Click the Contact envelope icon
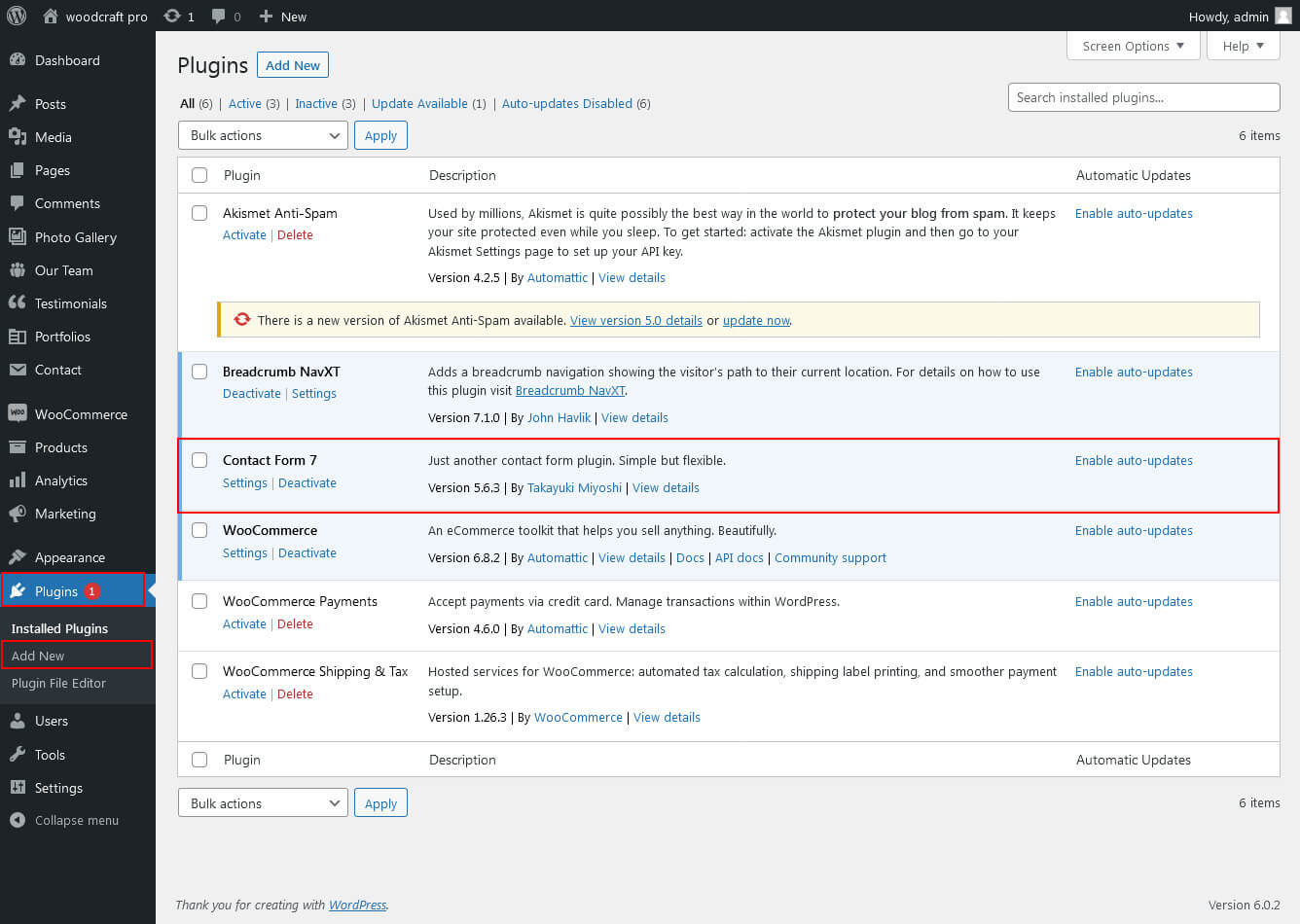The image size is (1300, 924). pos(18,370)
